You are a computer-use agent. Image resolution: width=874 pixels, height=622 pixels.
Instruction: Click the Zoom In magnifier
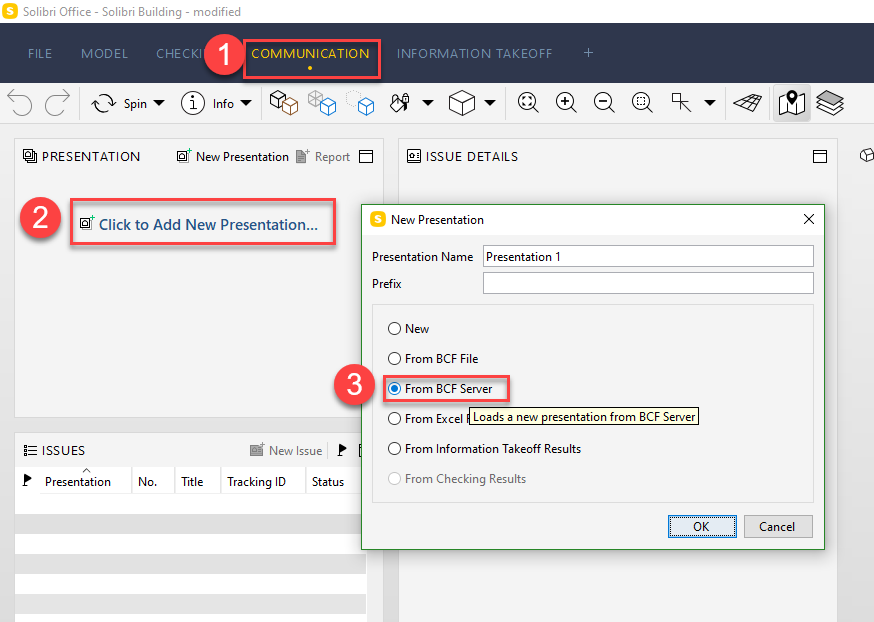click(566, 103)
